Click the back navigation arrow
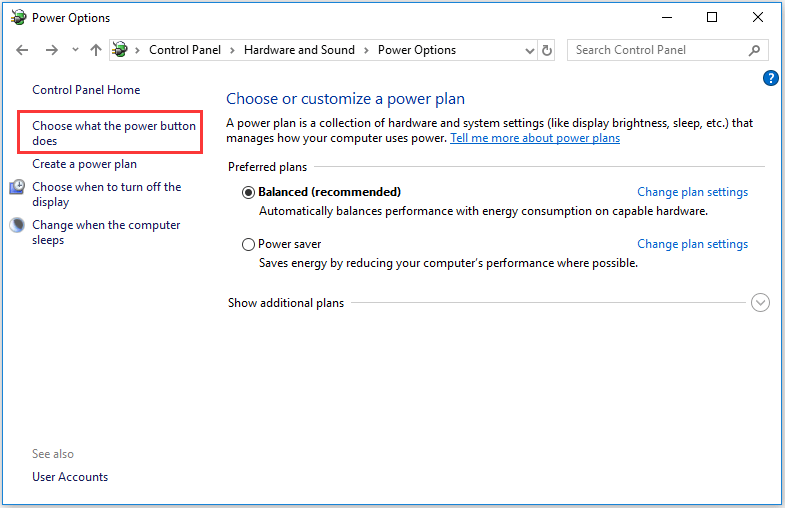The height and width of the screenshot is (508, 785). [x=22, y=50]
